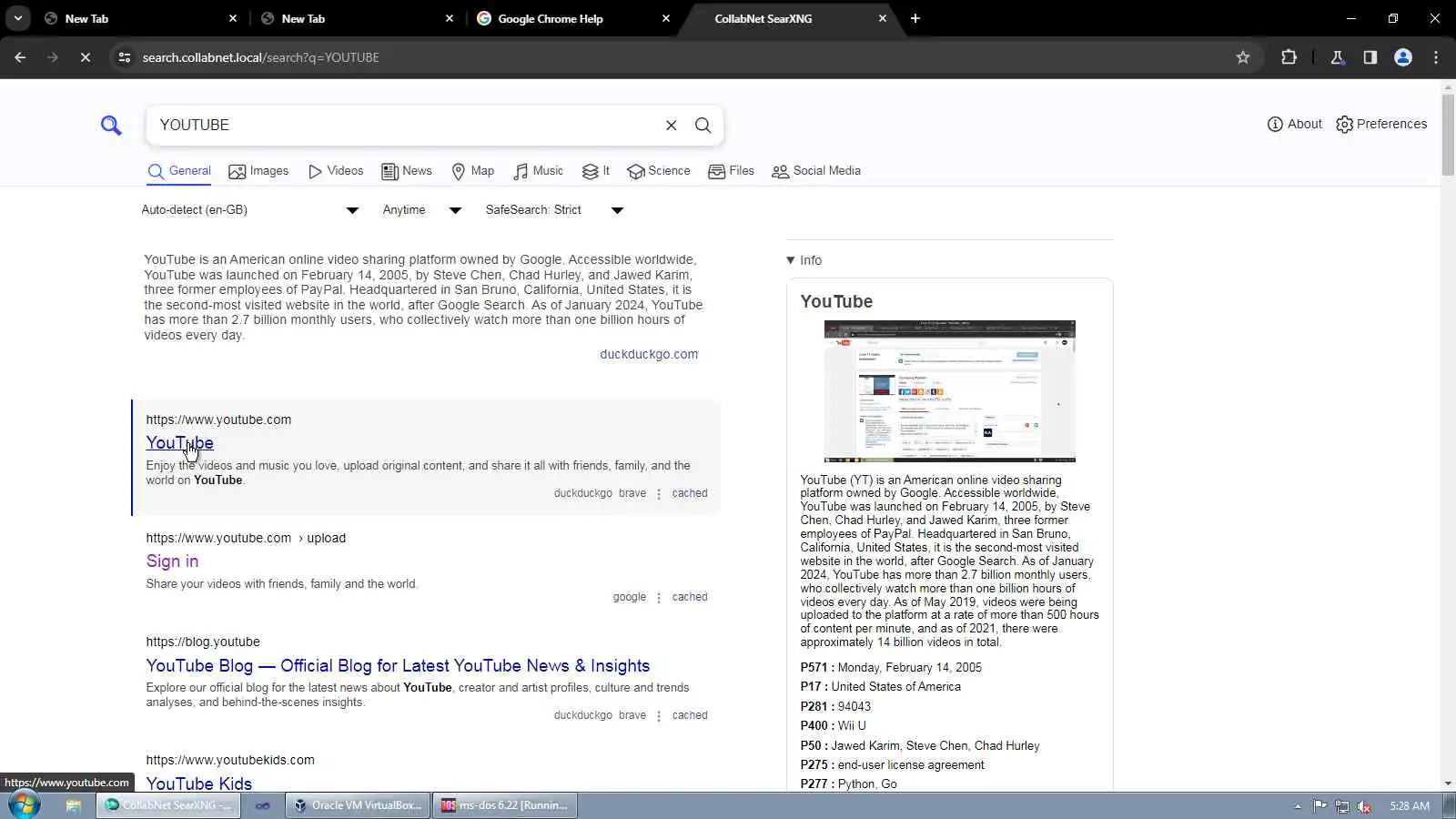Switch to the Videos category
1456x819 pixels.
336,171
